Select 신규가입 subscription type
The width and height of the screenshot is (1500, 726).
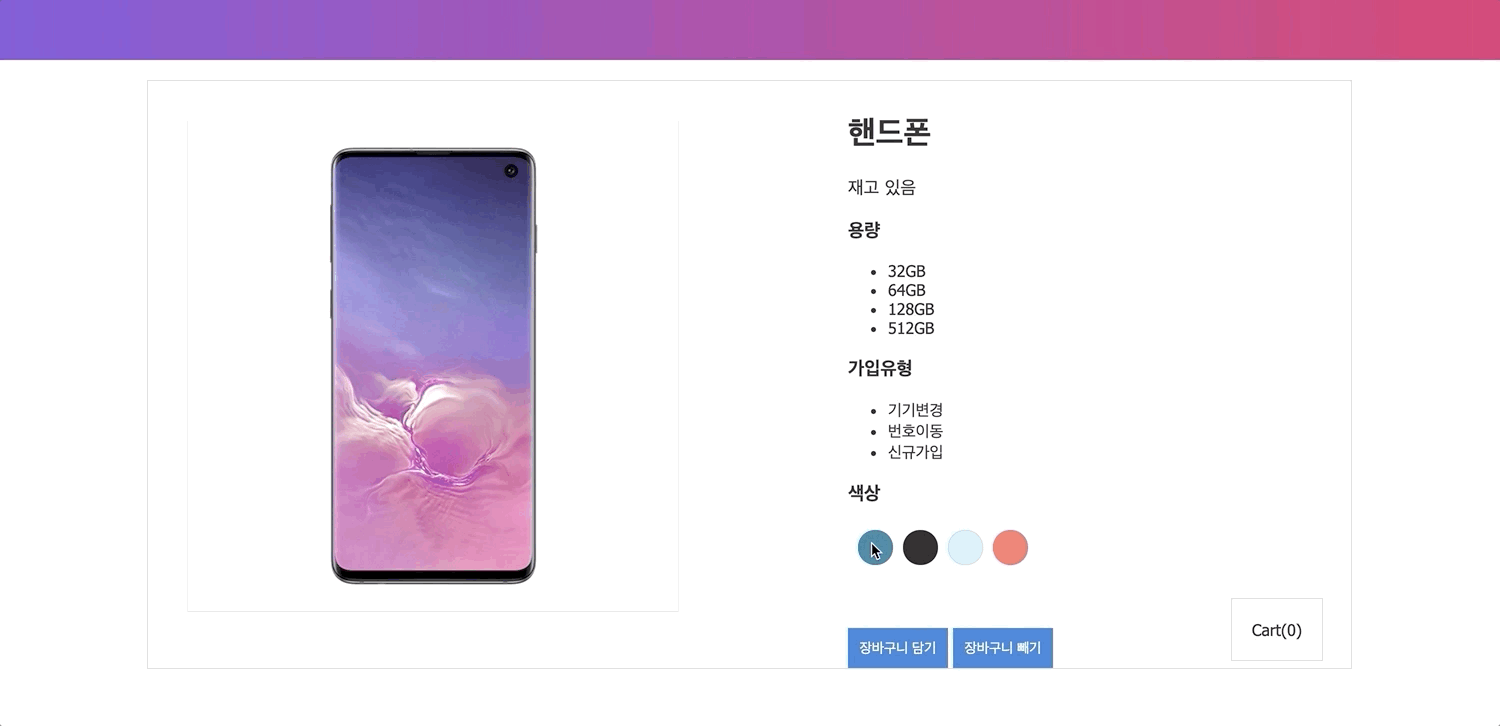tap(915, 452)
